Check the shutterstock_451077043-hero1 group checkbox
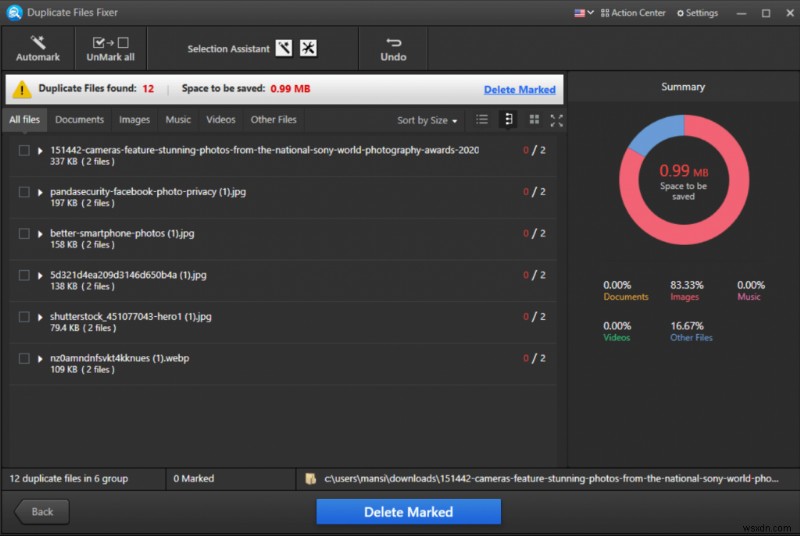The height and width of the screenshot is (536, 800). (x=24, y=317)
